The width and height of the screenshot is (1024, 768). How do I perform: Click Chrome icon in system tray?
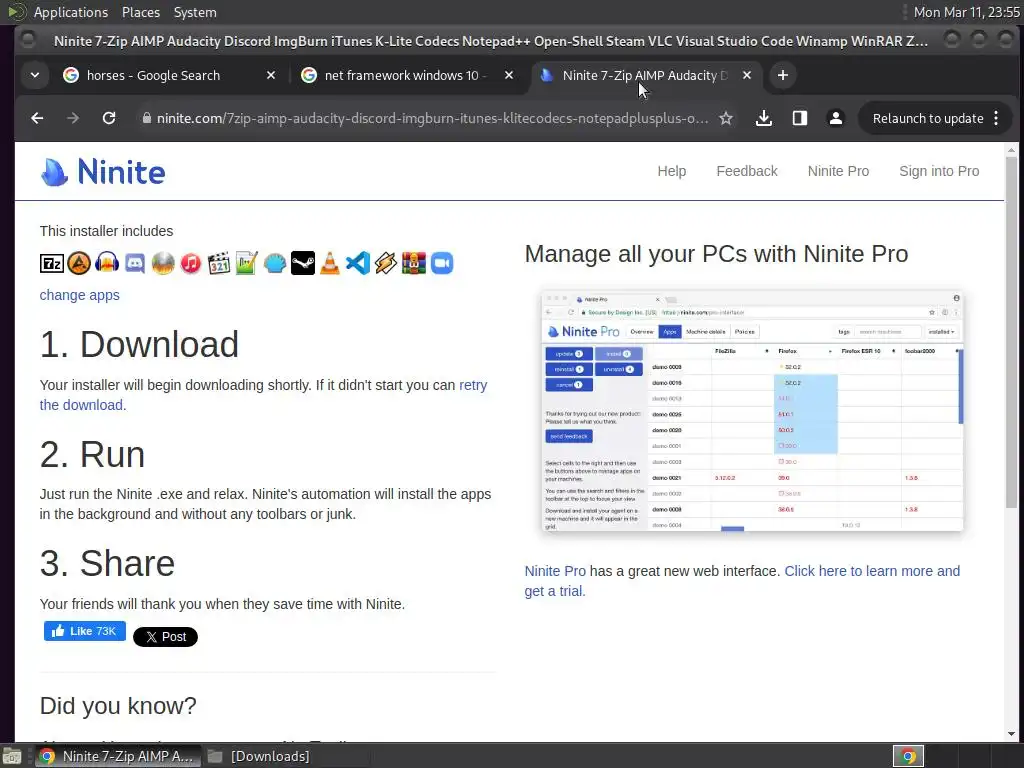(908, 756)
